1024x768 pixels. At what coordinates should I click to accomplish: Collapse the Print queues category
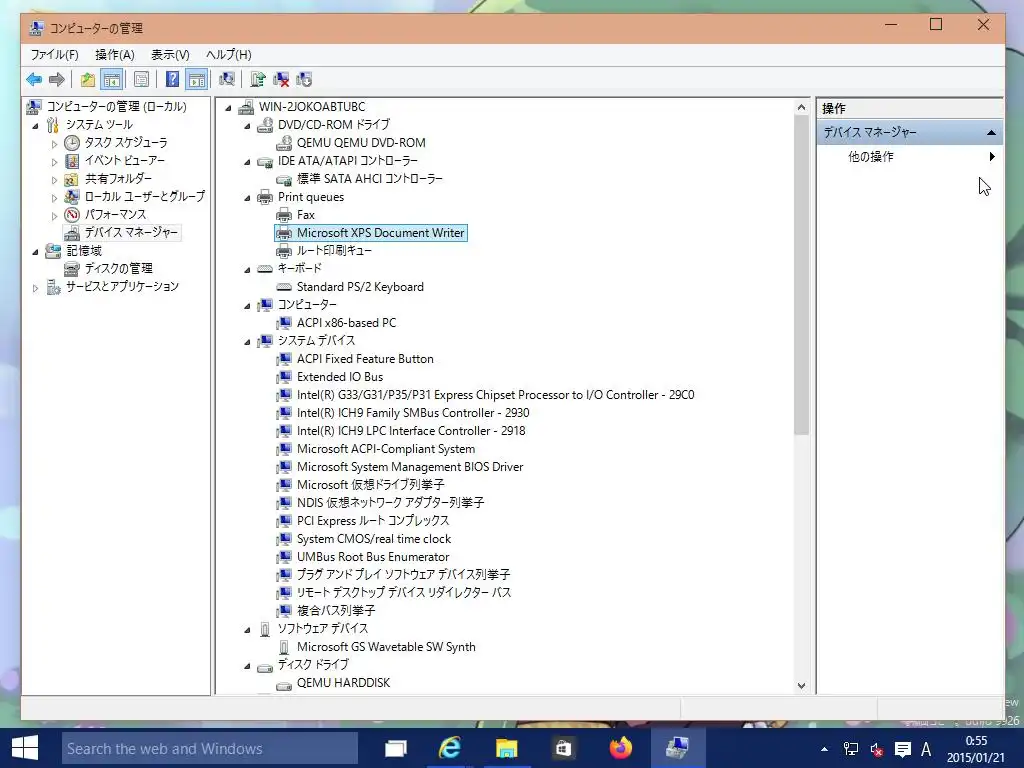point(247,198)
